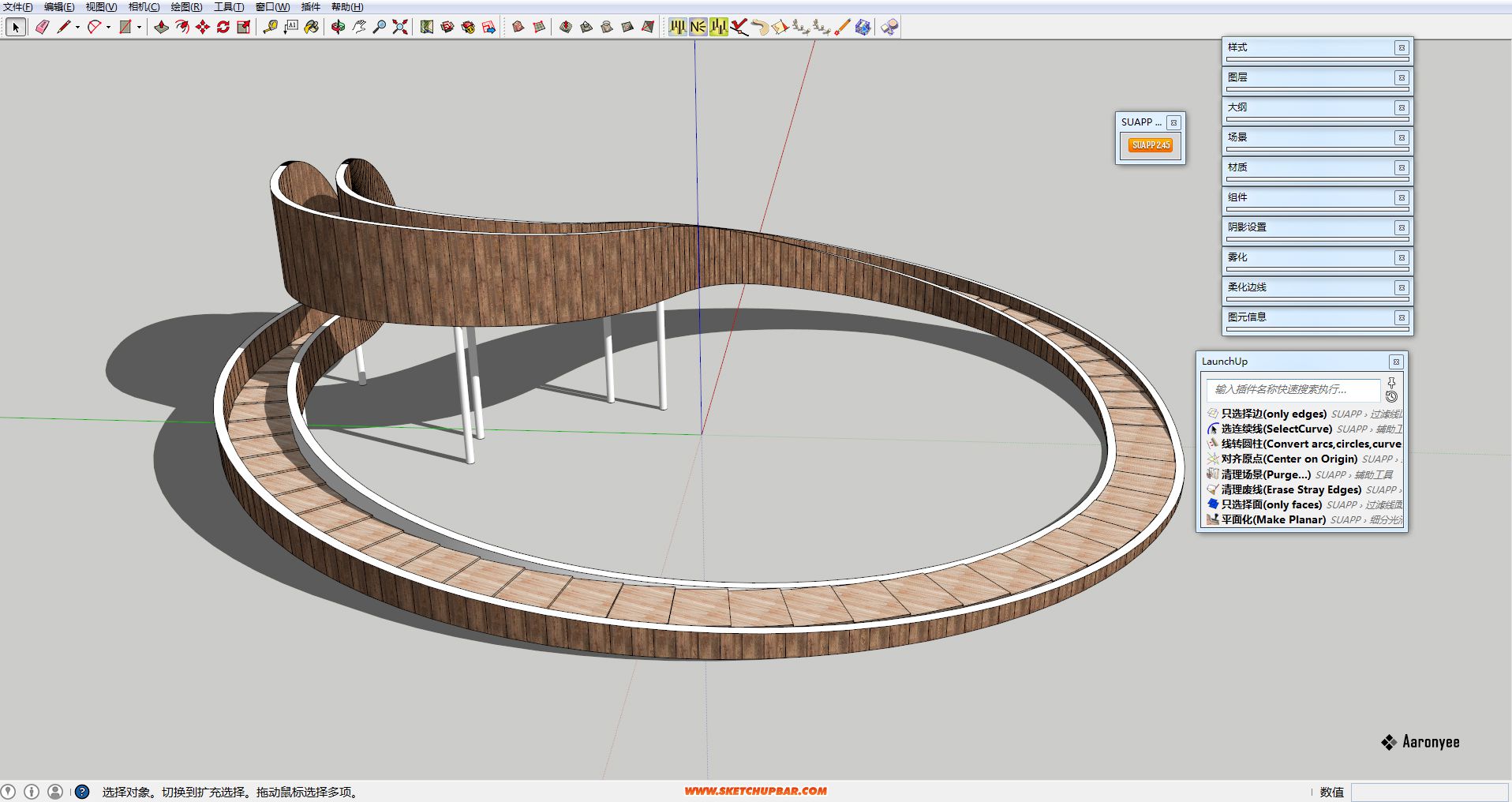Image resolution: width=1512 pixels, height=802 pixels.
Task: Expand the 材质 (Materials) panel
Action: 1316,167
